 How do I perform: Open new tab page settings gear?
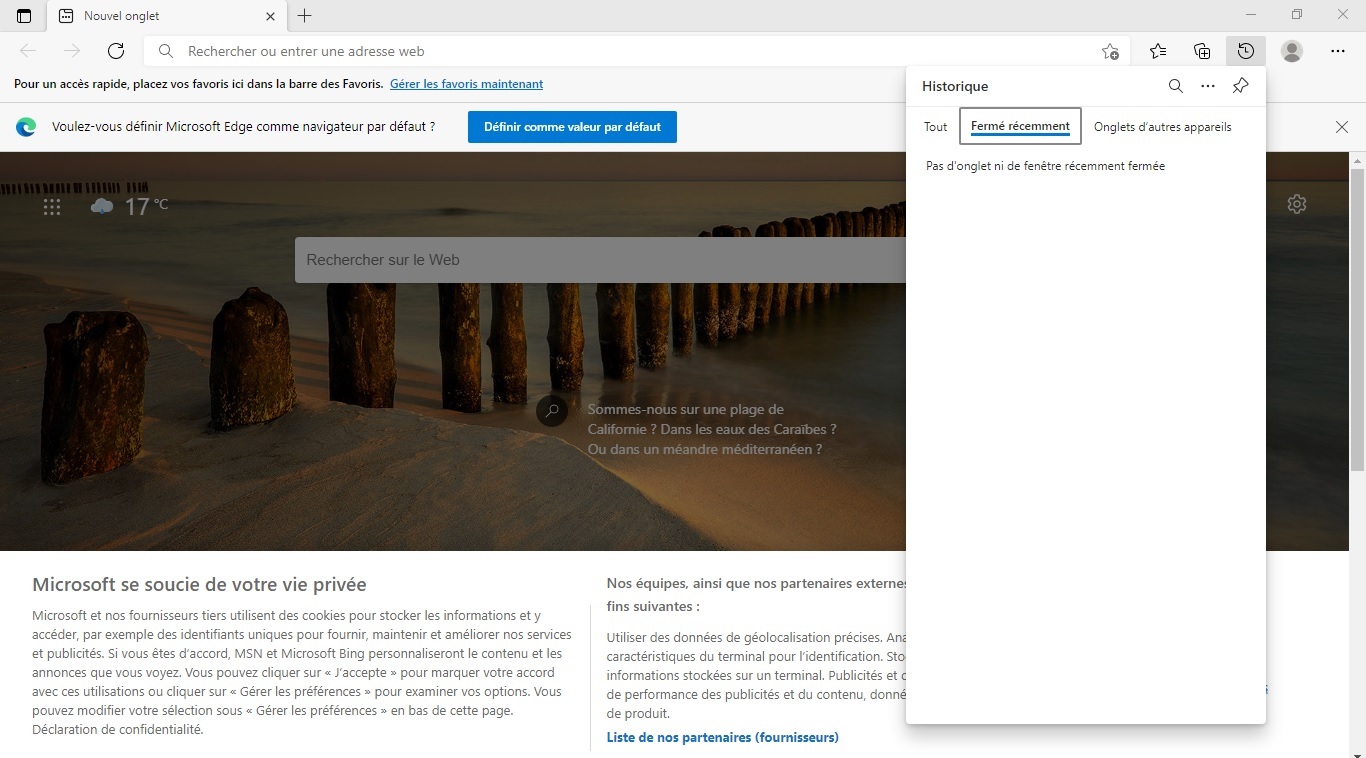click(1297, 204)
